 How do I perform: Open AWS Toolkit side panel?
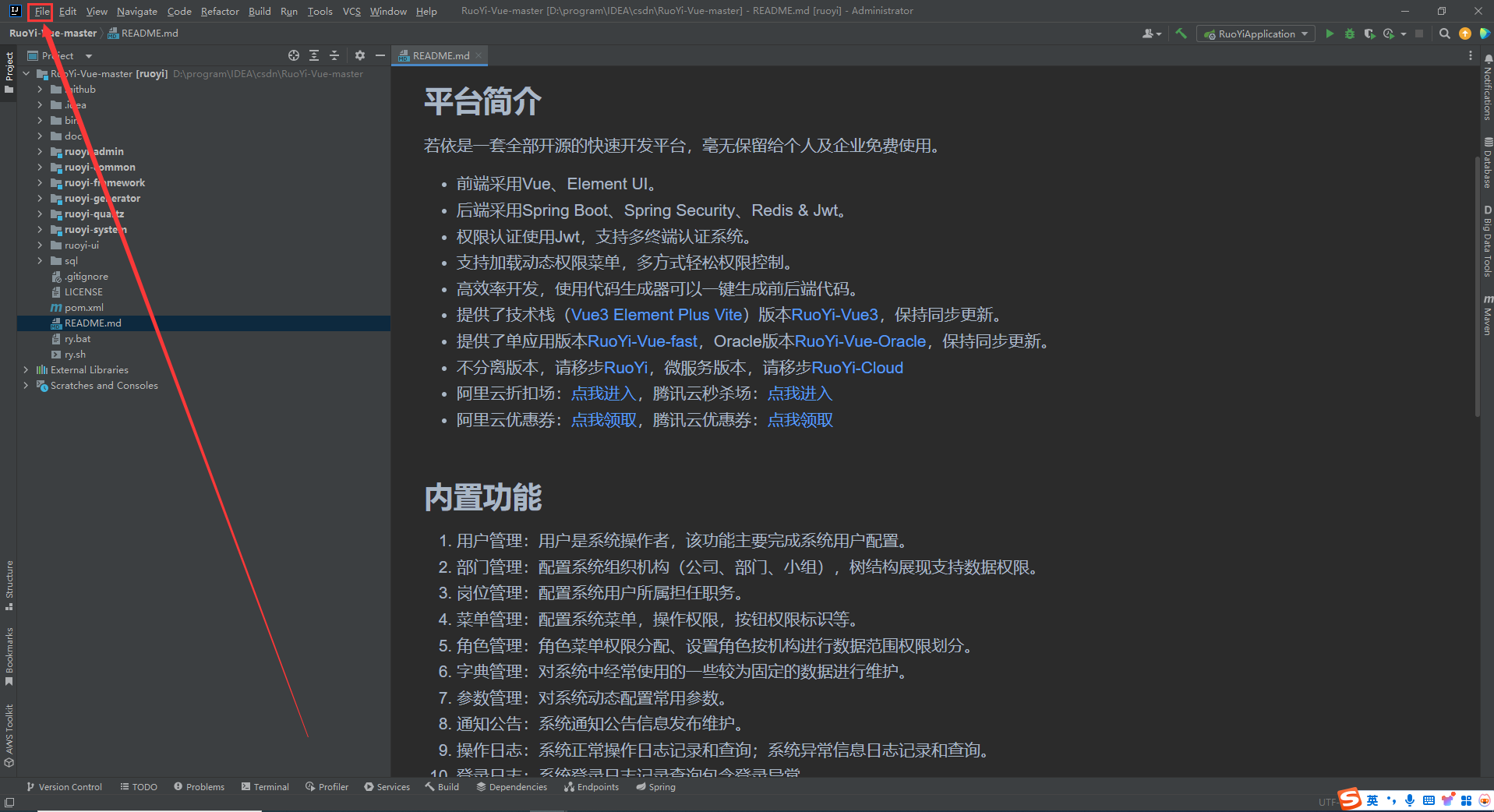click(9, 736)
